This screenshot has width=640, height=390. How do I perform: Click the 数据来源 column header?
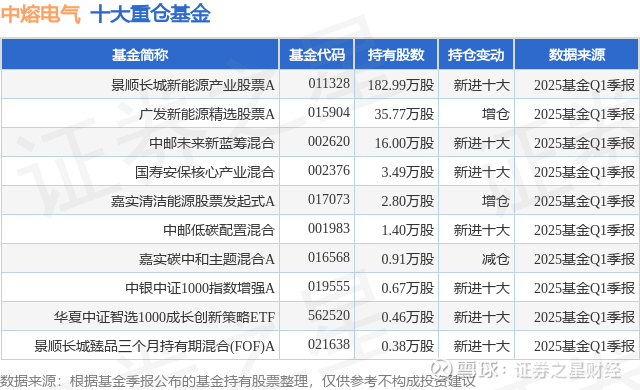pos(577,55)
